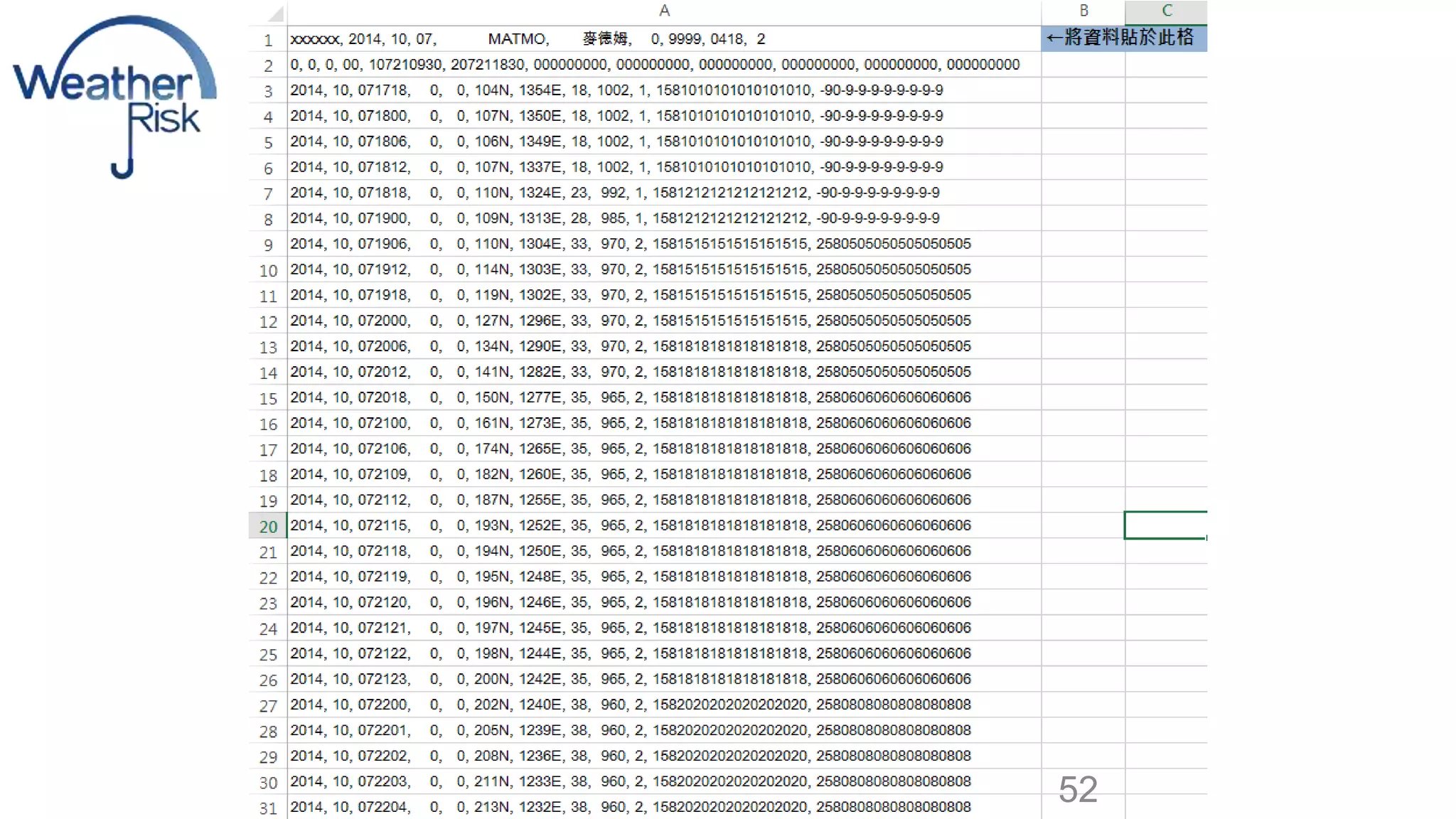This screenshot has height=819, width=1456.
Task: Select column A header
Action: coord(663,11)
